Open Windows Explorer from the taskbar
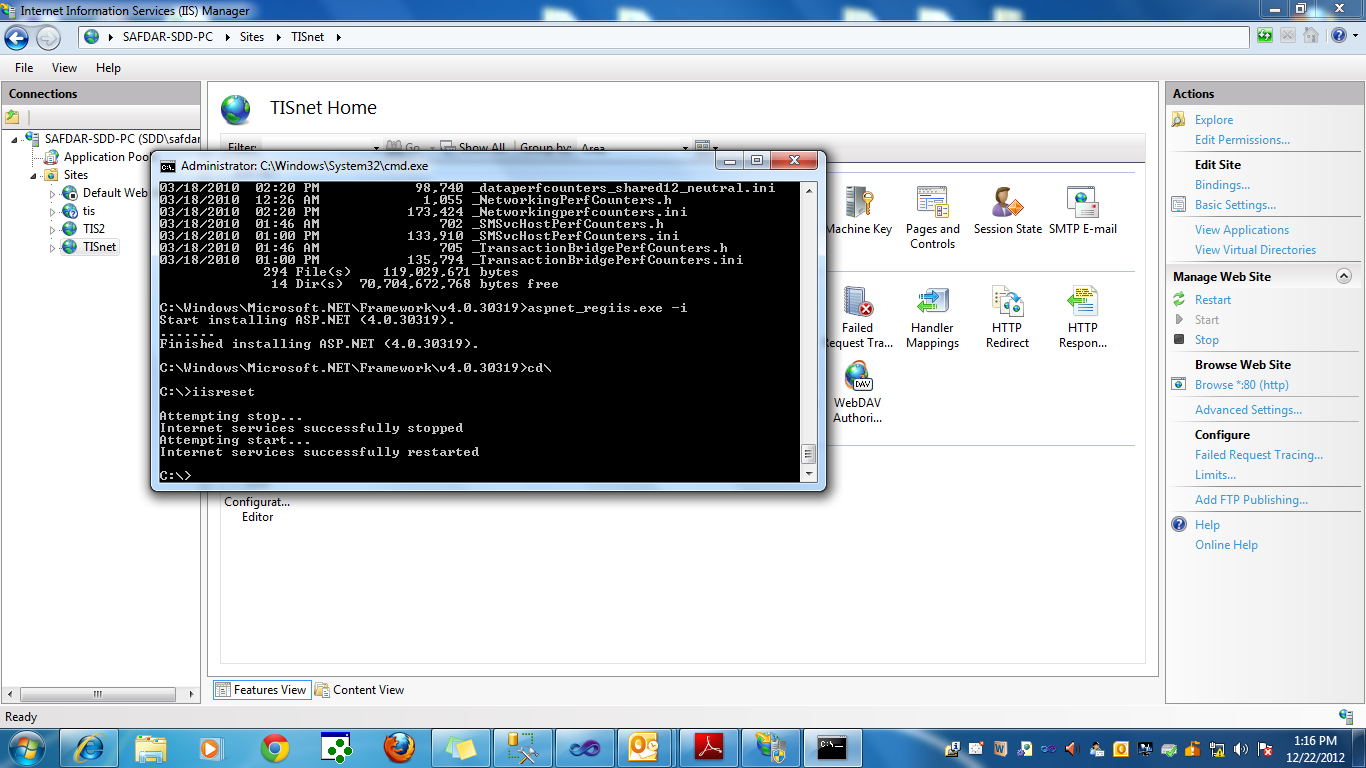Viewport: 1366px width, 768px height. 152,747
